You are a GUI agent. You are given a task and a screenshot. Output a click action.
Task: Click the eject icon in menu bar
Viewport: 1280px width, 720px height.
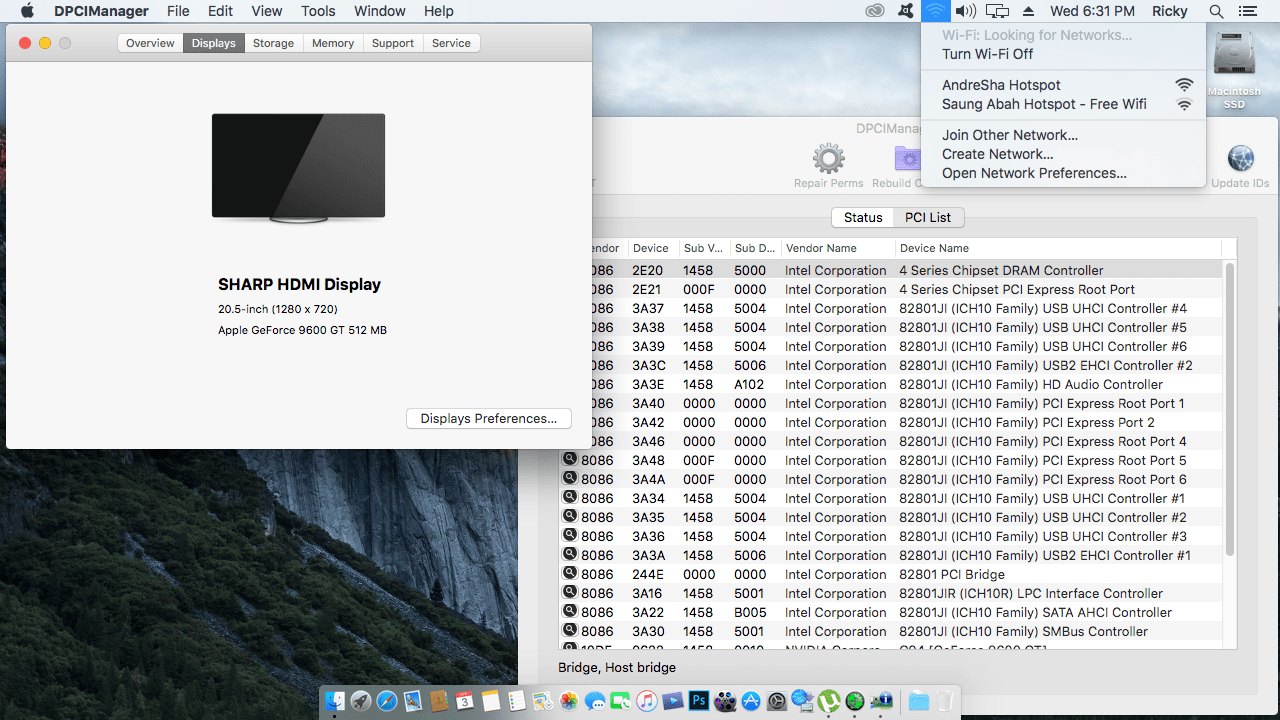[1028, 11]
